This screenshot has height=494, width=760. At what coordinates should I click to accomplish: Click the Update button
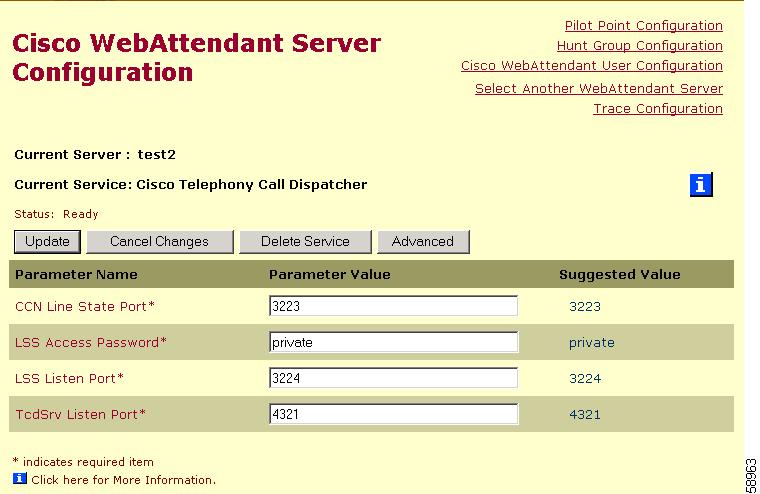(x=47, y=241)
